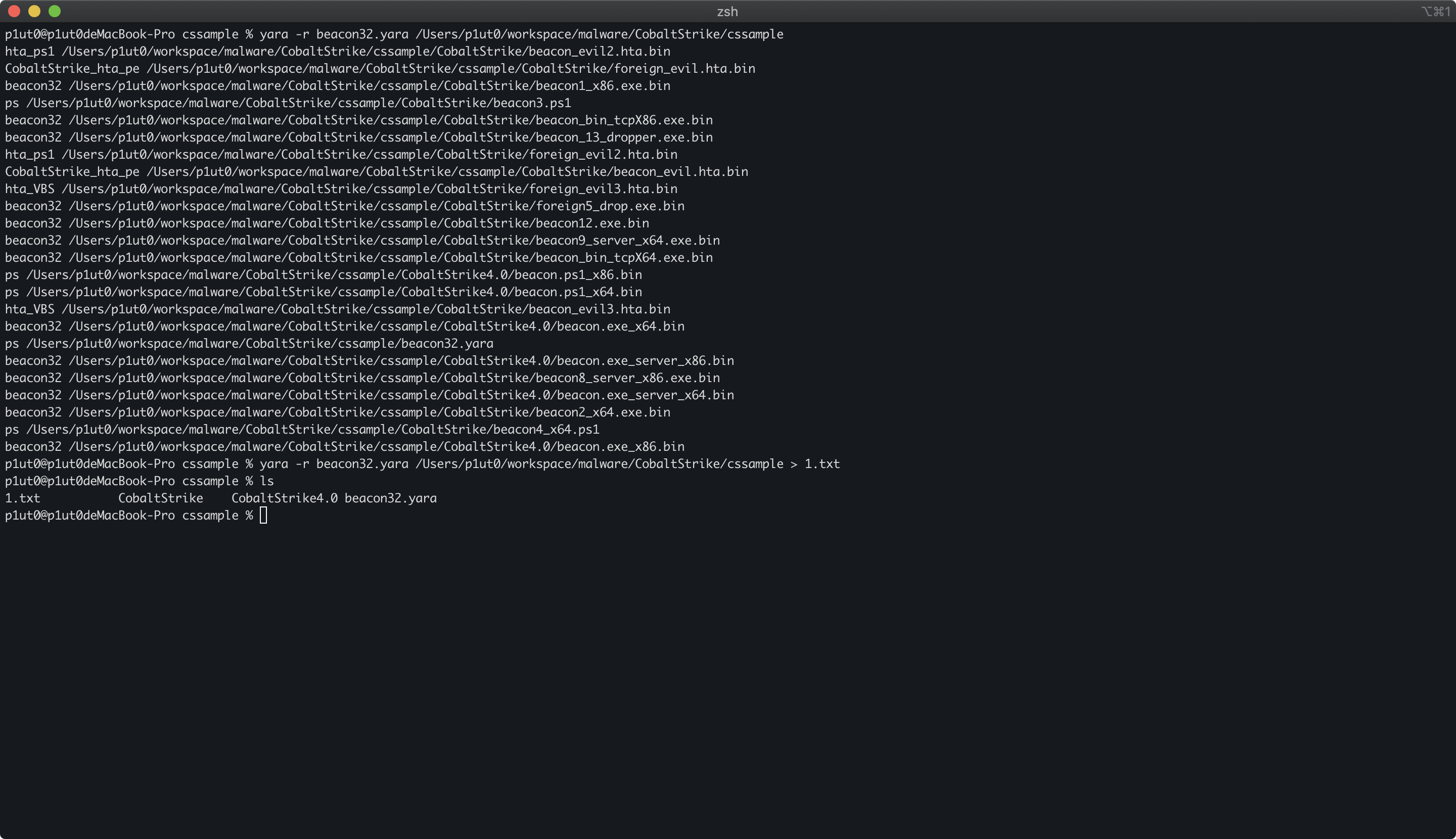The width and height of the screenshot is (1456, 839).
Task: Click the foreign_evil3.hta.bin result line
Action: 341,189
